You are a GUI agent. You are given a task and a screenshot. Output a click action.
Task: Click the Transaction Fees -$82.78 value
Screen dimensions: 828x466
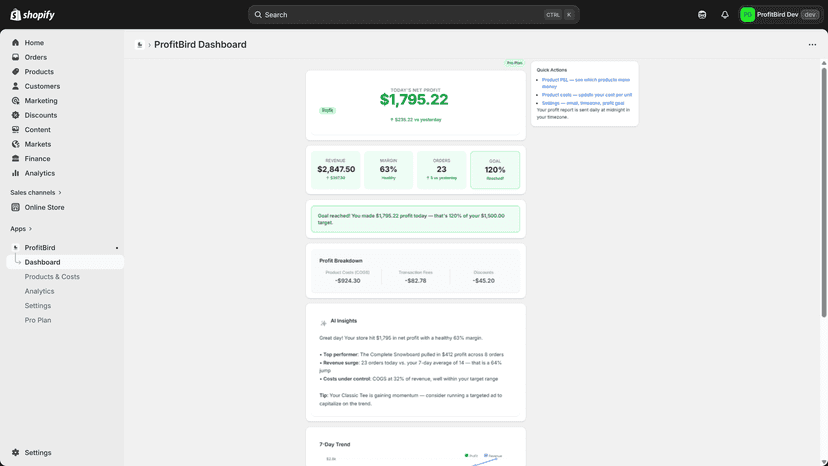pyautogui.click(x=416, y=281)
